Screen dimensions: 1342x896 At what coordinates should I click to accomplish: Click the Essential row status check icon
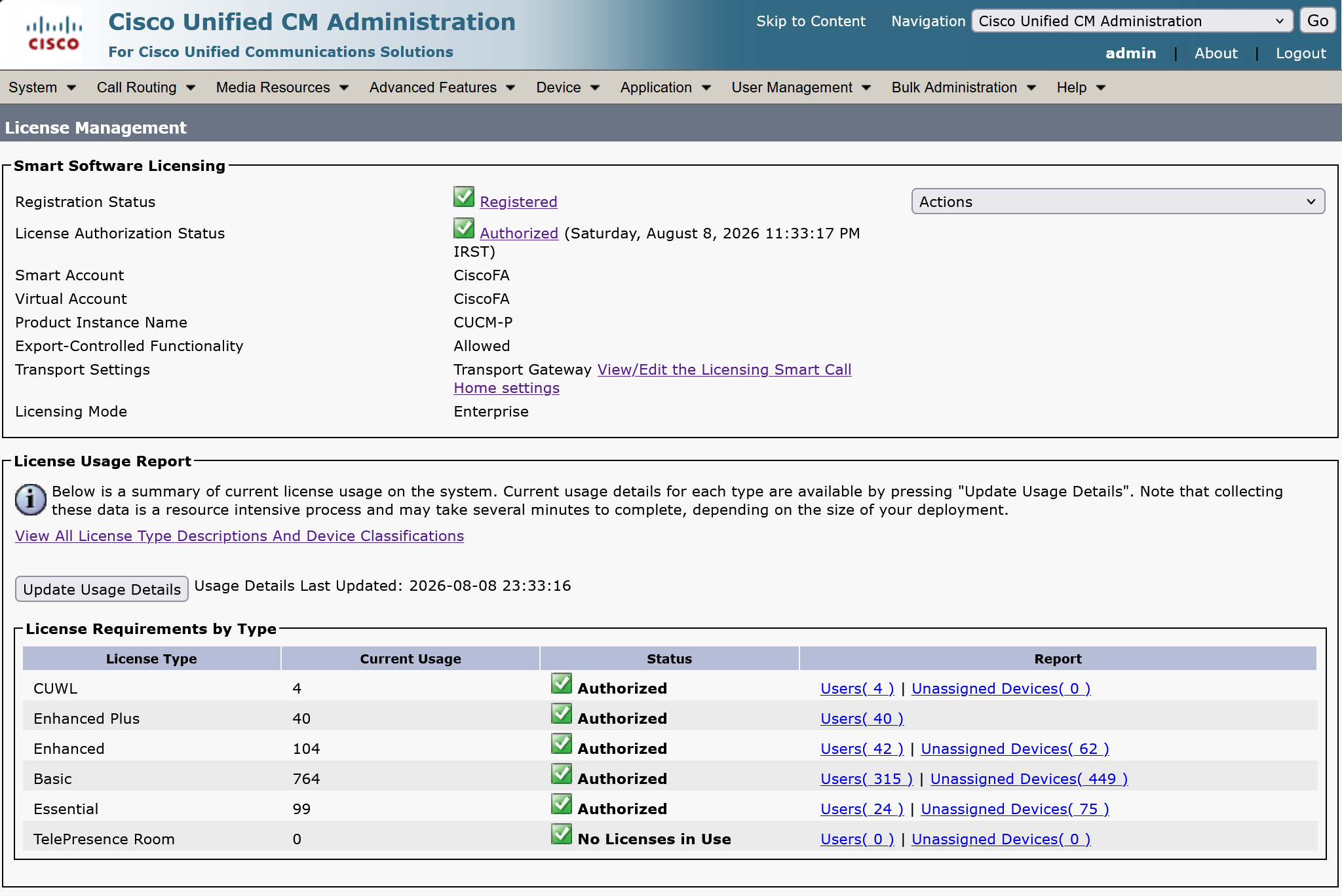[562, 804]
